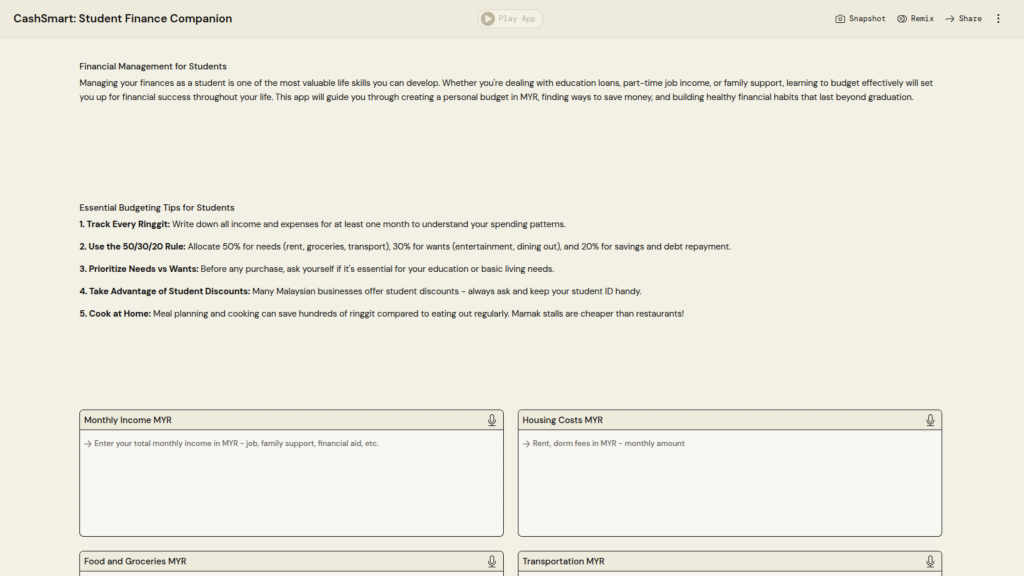Focus the Housing Costs text input area

729,483
